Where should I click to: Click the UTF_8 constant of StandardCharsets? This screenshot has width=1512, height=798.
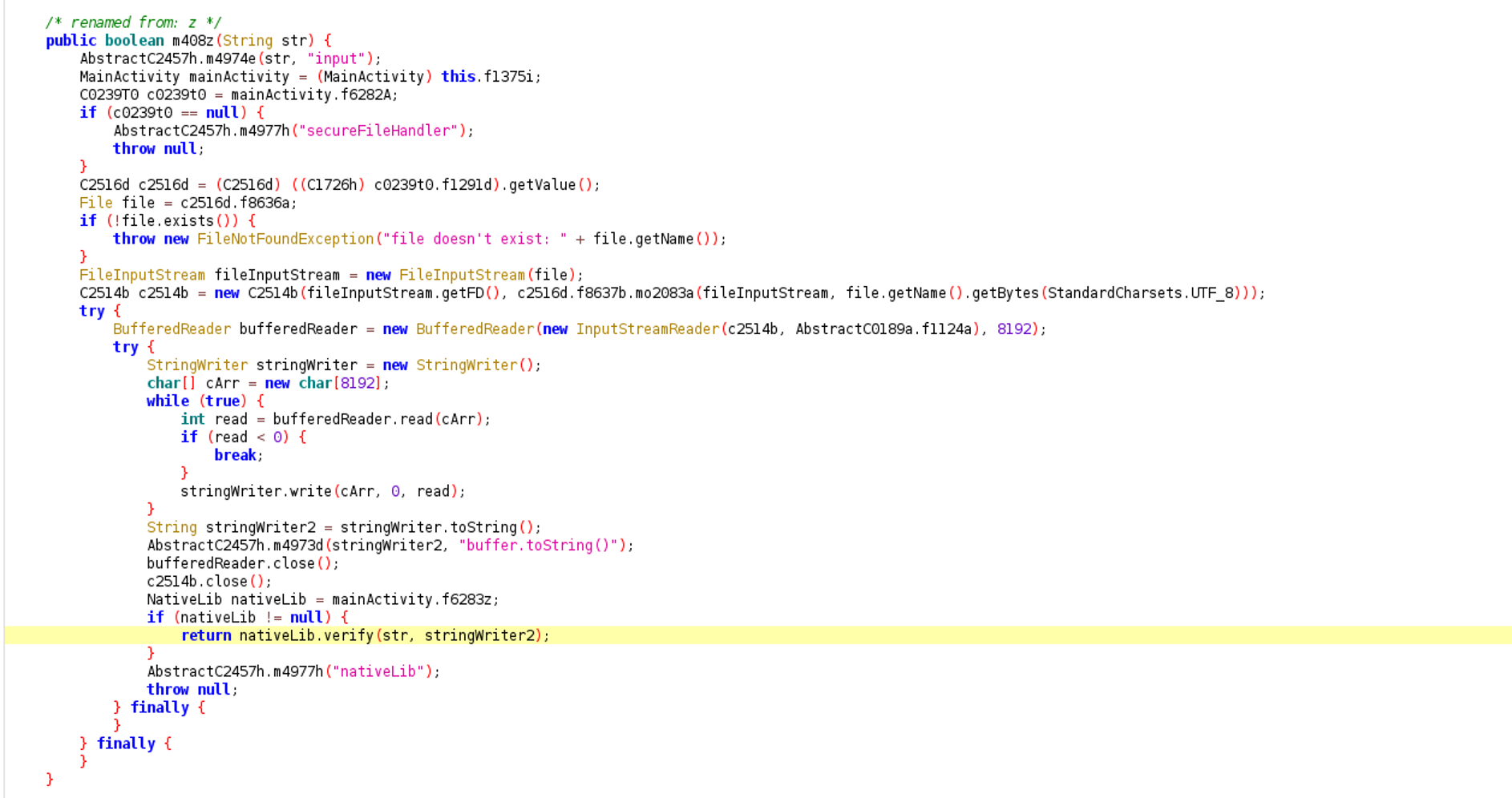tap(1212, 293)
